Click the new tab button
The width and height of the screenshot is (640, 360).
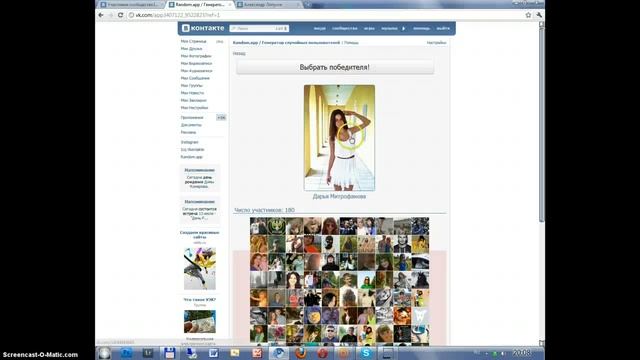pos(308,4)
